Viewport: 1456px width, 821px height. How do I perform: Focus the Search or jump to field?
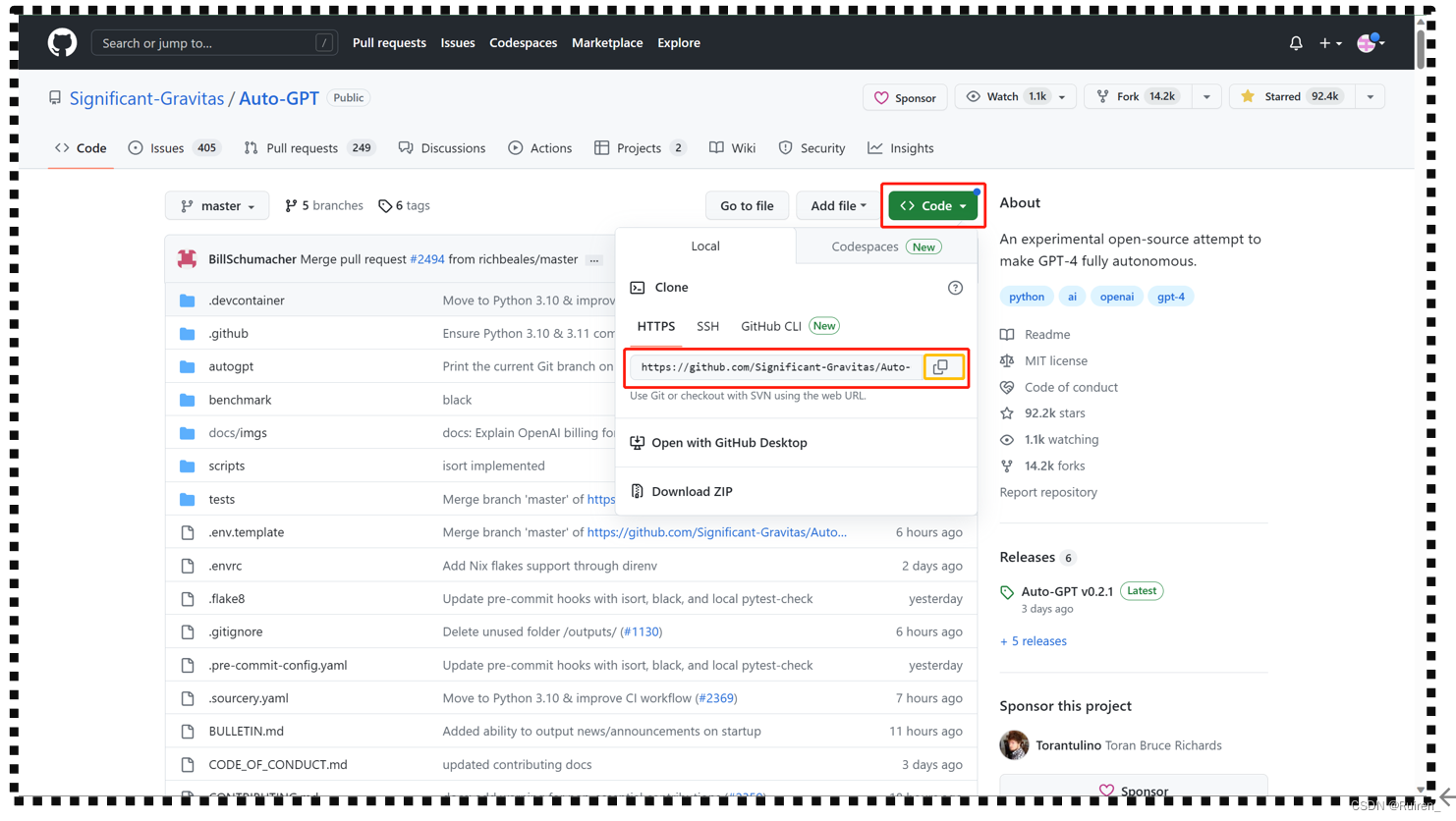214,43
